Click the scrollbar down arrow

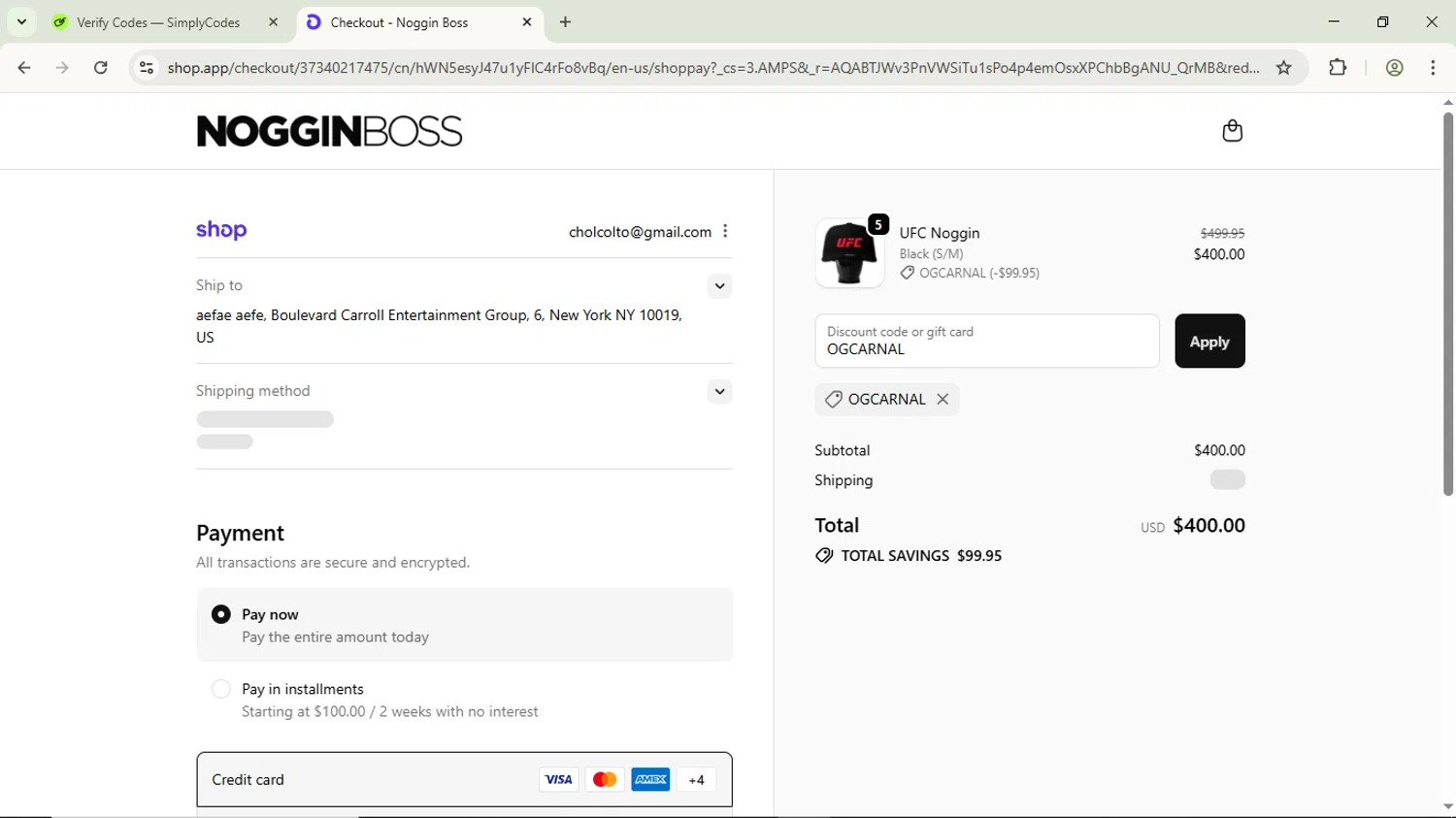pos(1447,806)
